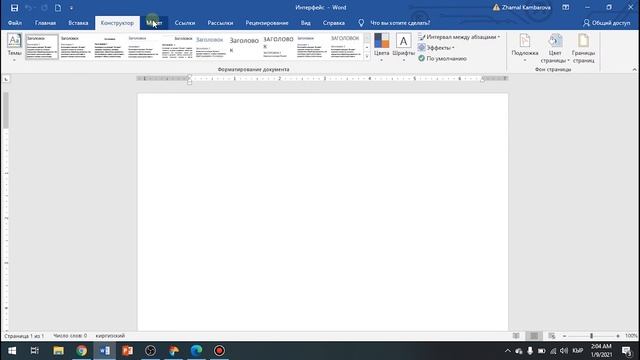Open the Справка tab
640x360 pixels.
coord(333,23)
